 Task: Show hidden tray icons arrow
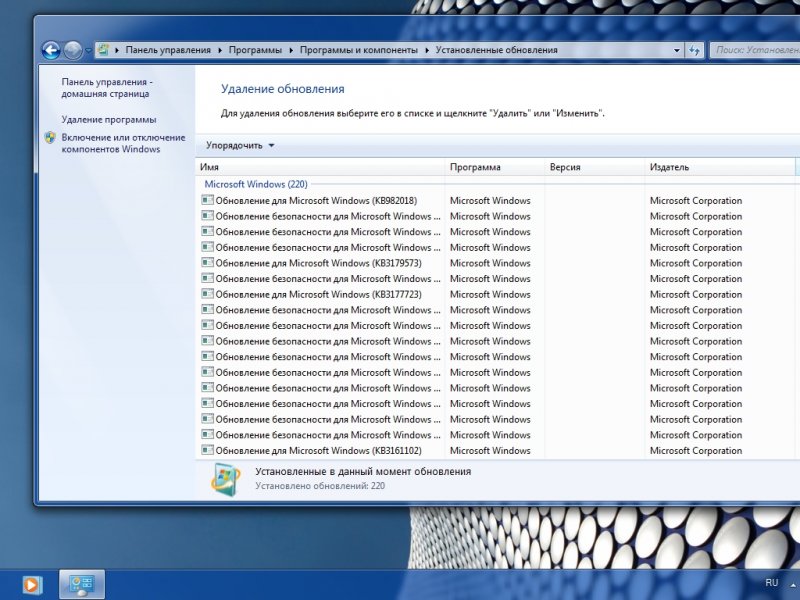794,583
